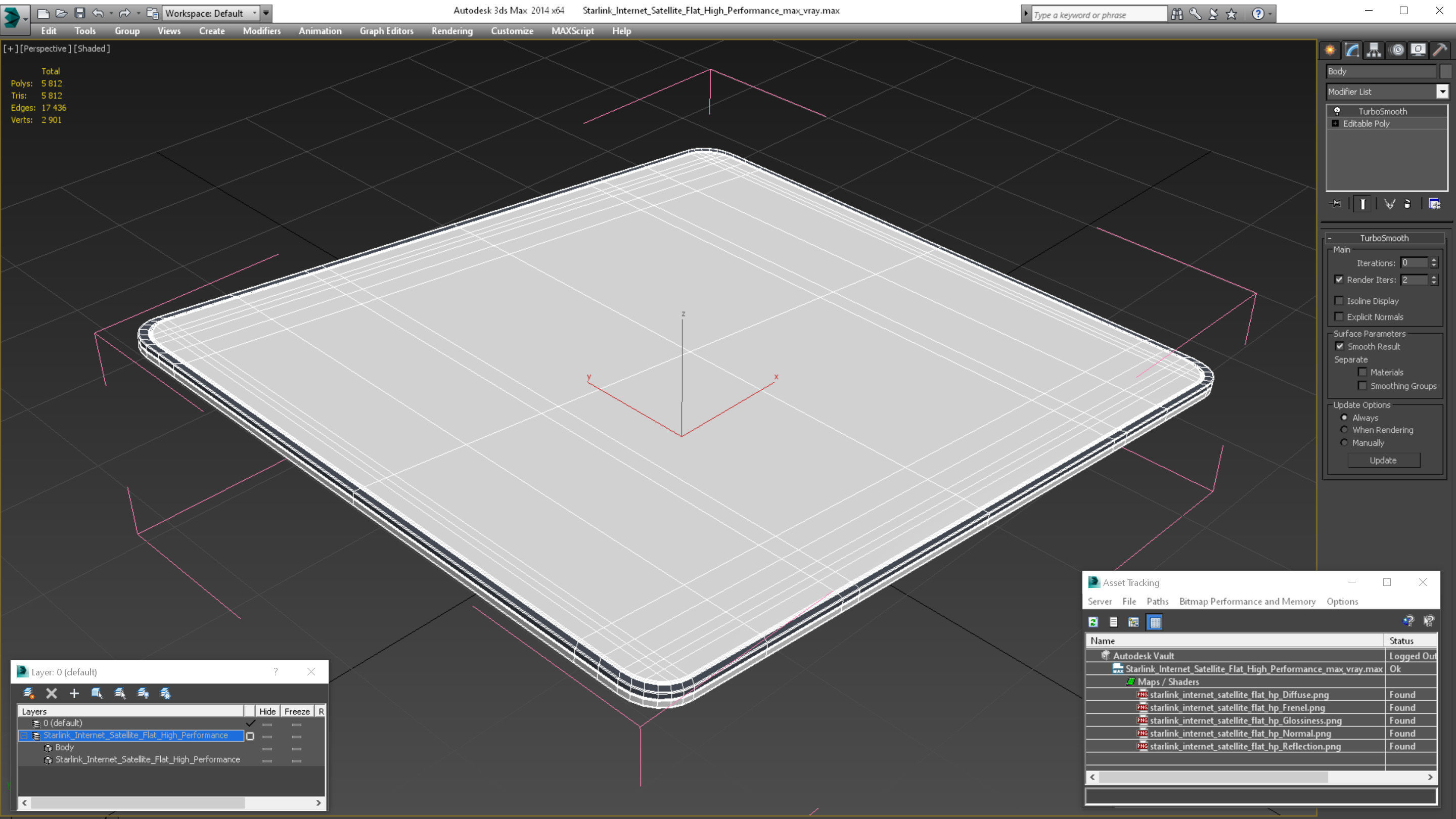The width and height of the screenshot is (1456, 819).
Task: Open the Hierarchy command panel tab
Action: click(1374, 51)
